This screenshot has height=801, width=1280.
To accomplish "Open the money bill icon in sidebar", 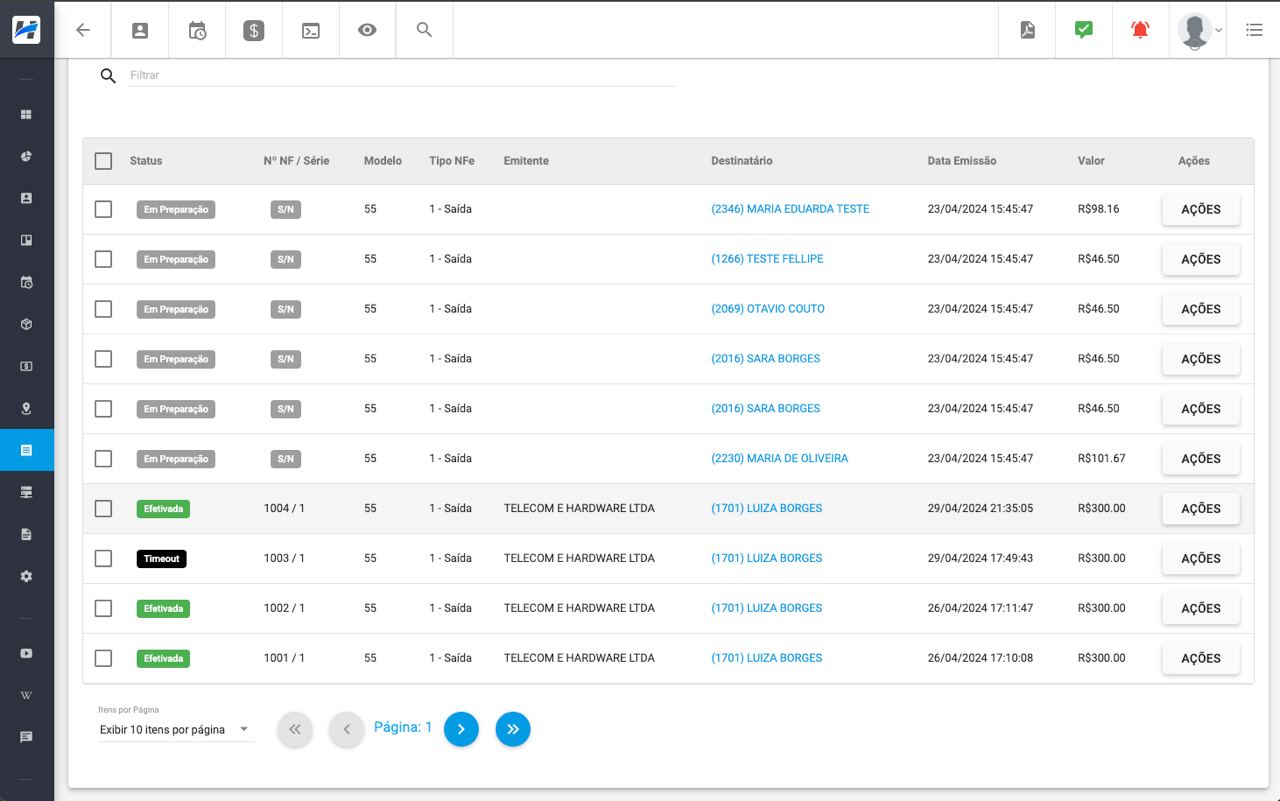I will coord(26,367).
